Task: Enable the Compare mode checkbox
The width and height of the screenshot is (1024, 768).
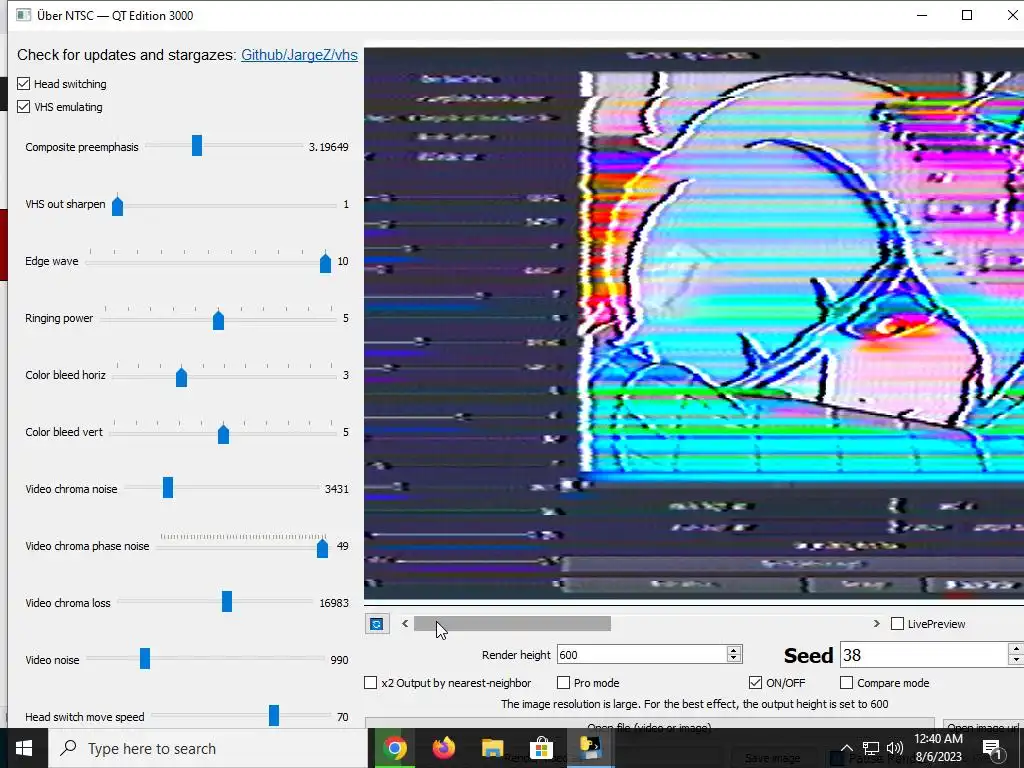Action: pyautogui.click(x=846, y=682)
